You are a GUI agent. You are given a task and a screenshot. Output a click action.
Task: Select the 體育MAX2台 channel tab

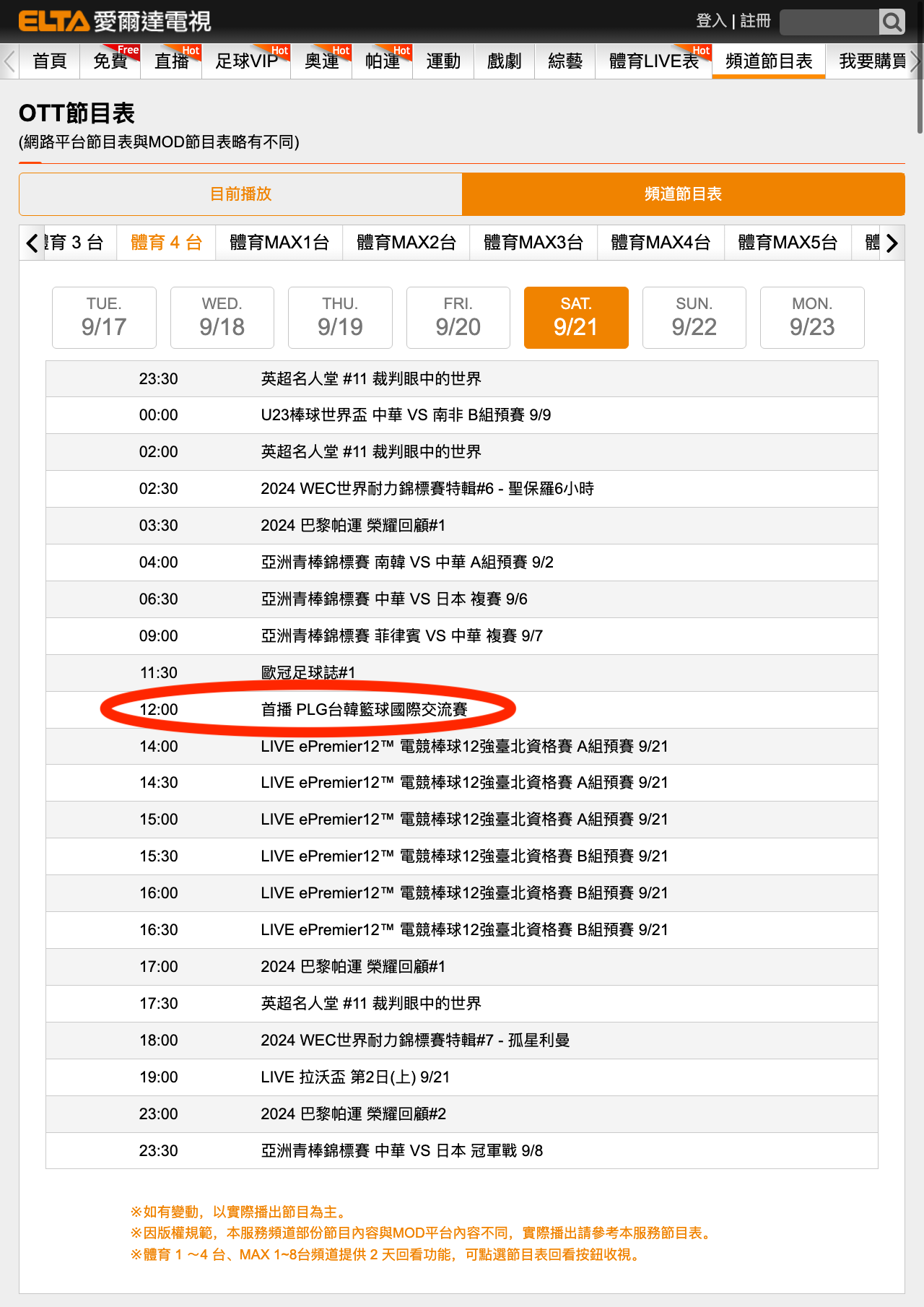[406, 243]
